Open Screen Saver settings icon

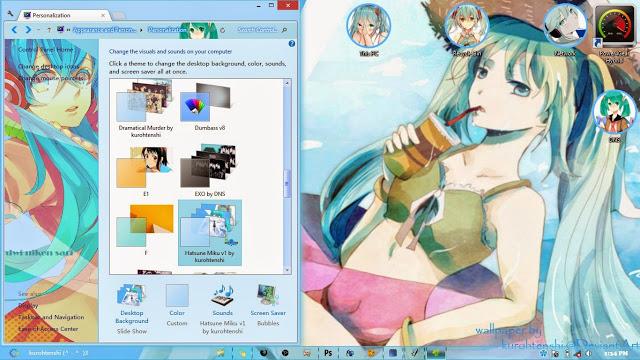pyautogui.click(x=268, y=305)
